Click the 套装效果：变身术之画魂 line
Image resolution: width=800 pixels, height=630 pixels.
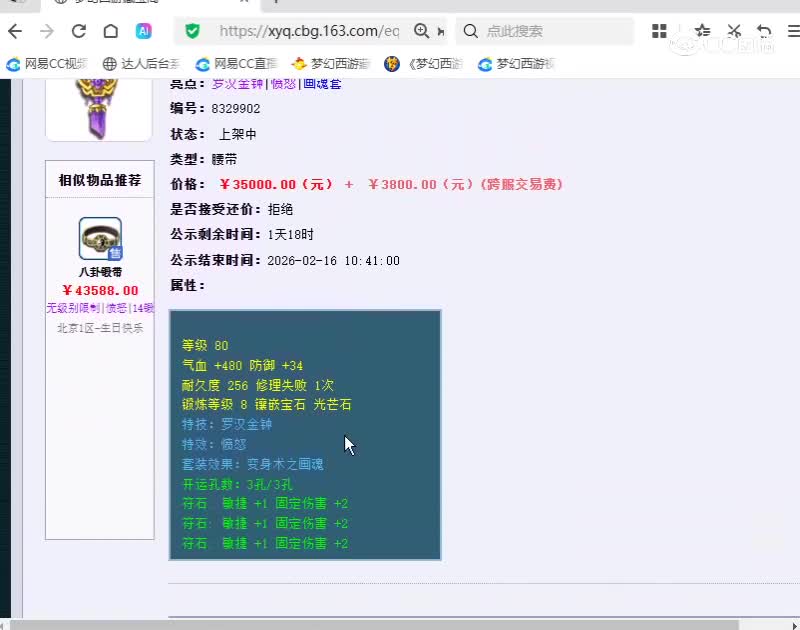(x=253, y=464)
